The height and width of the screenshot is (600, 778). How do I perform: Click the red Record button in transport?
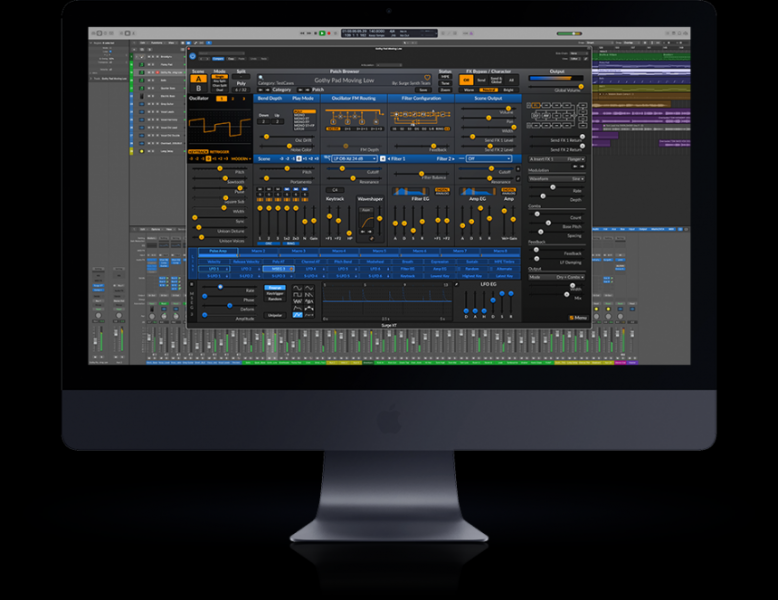330,33
